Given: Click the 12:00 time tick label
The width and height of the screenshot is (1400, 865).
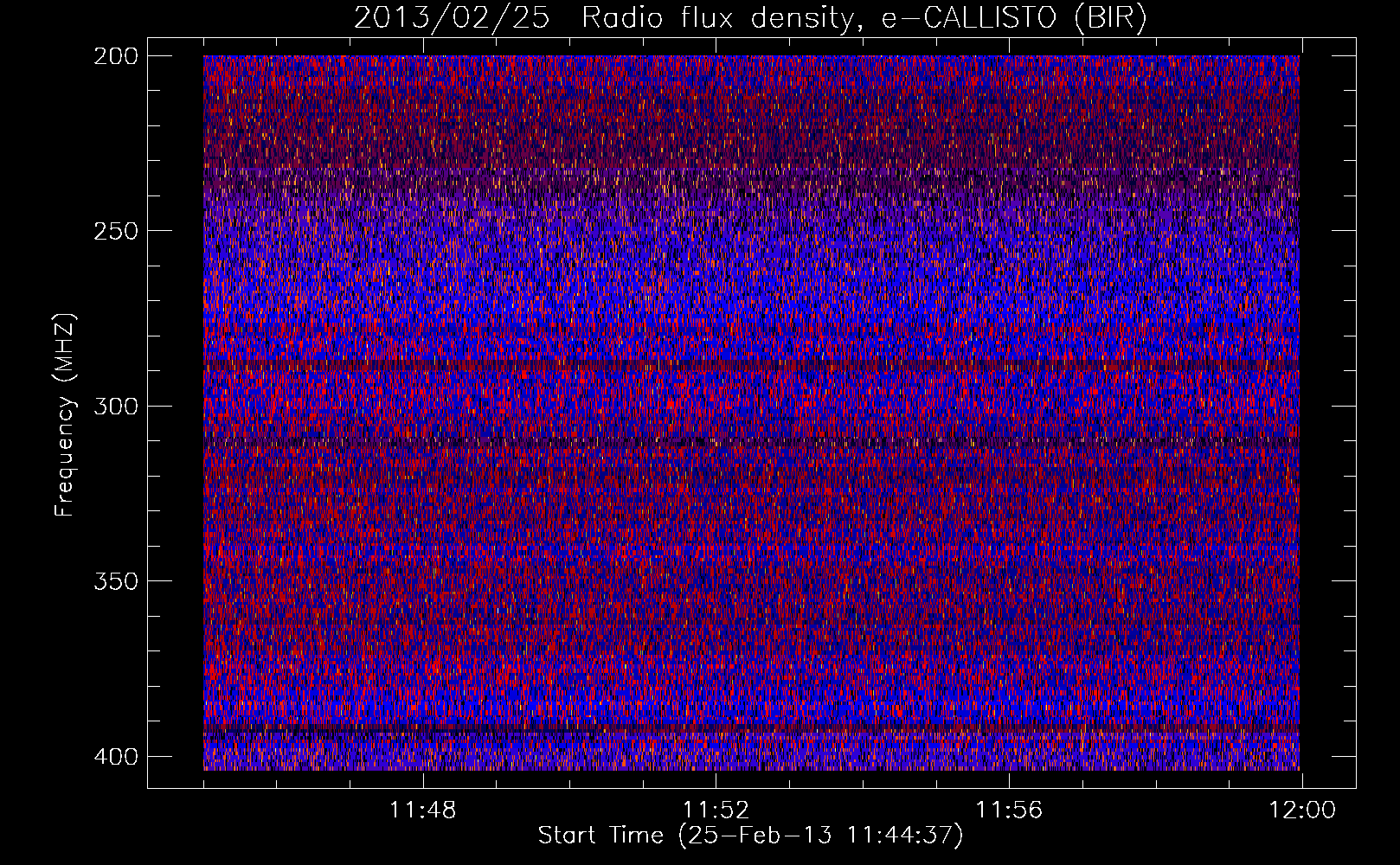Looking at the screenshot, I should (x=1302, y=811).
